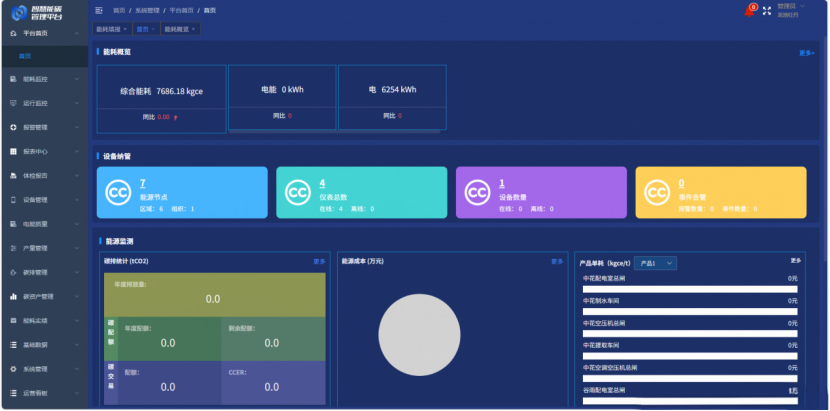Click the icon on the 事件告警 yellow card

click(656, 192)
